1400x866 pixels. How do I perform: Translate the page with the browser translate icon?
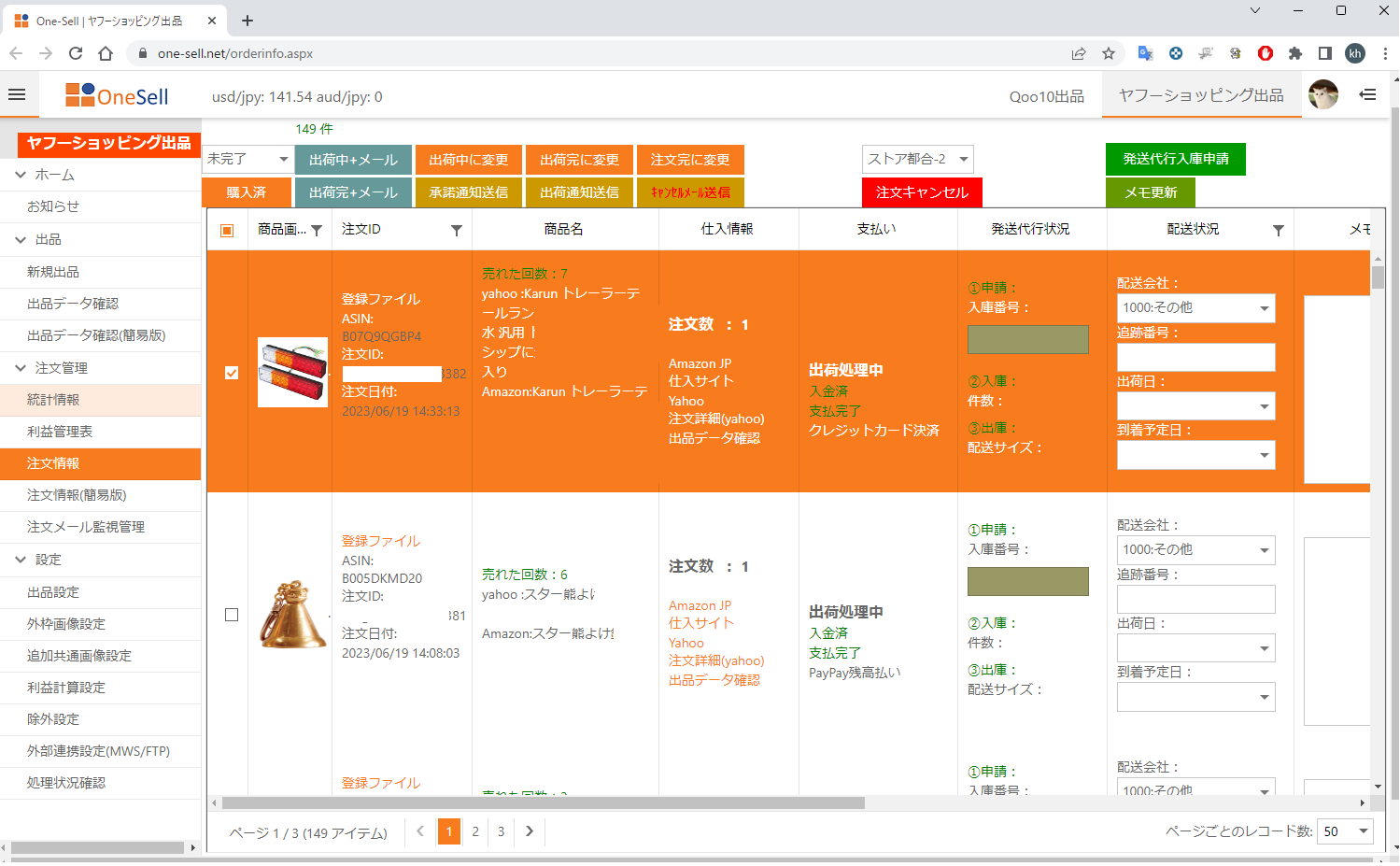coord(1145,54)
